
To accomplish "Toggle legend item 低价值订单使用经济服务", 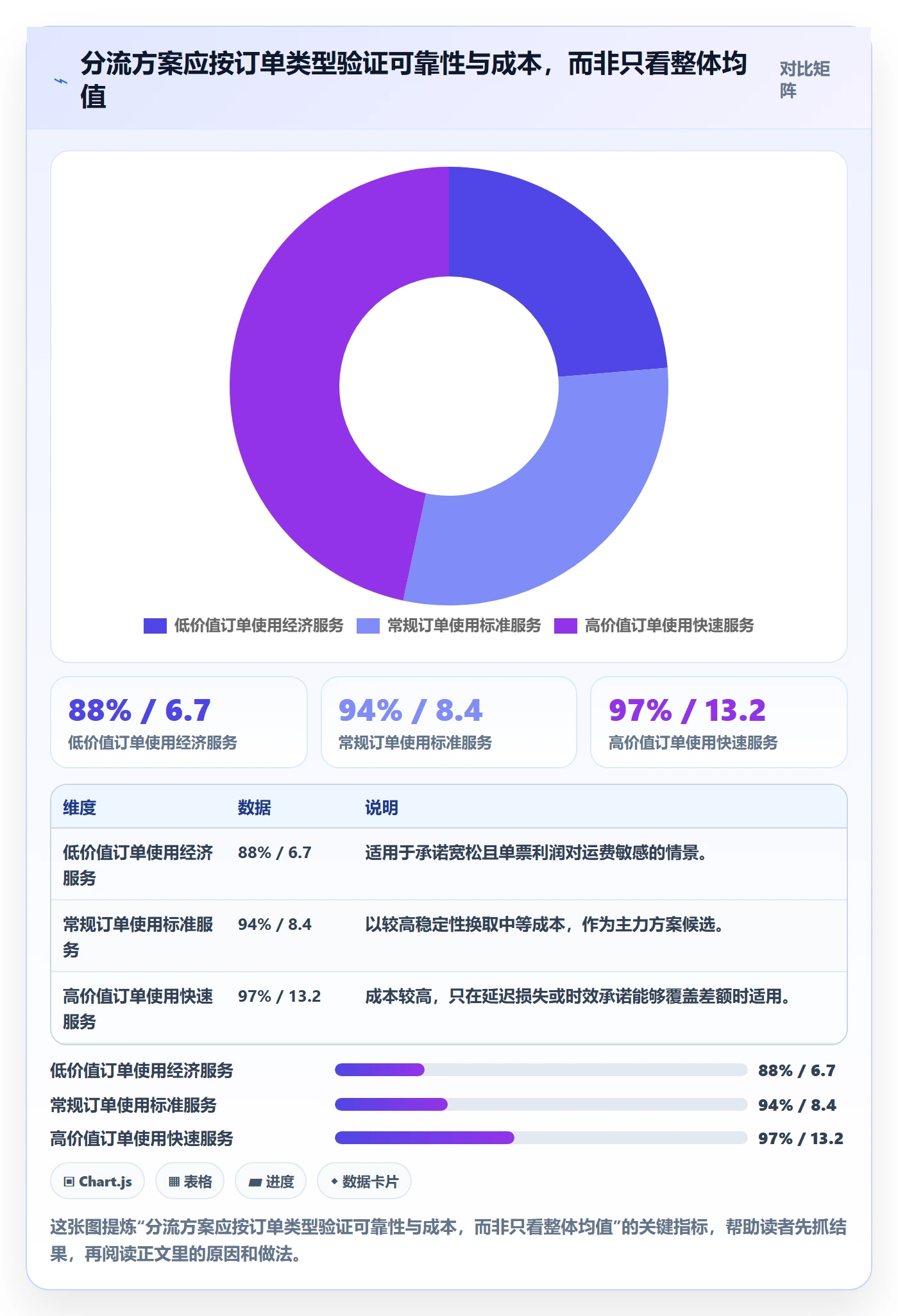I will [x=244, y=625].
